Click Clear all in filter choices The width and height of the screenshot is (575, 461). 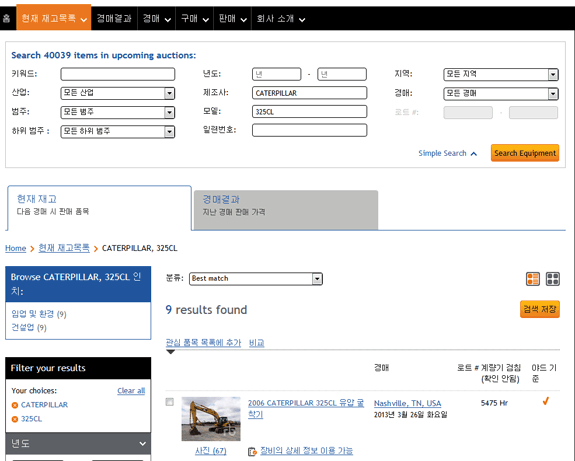click(131, 391)
